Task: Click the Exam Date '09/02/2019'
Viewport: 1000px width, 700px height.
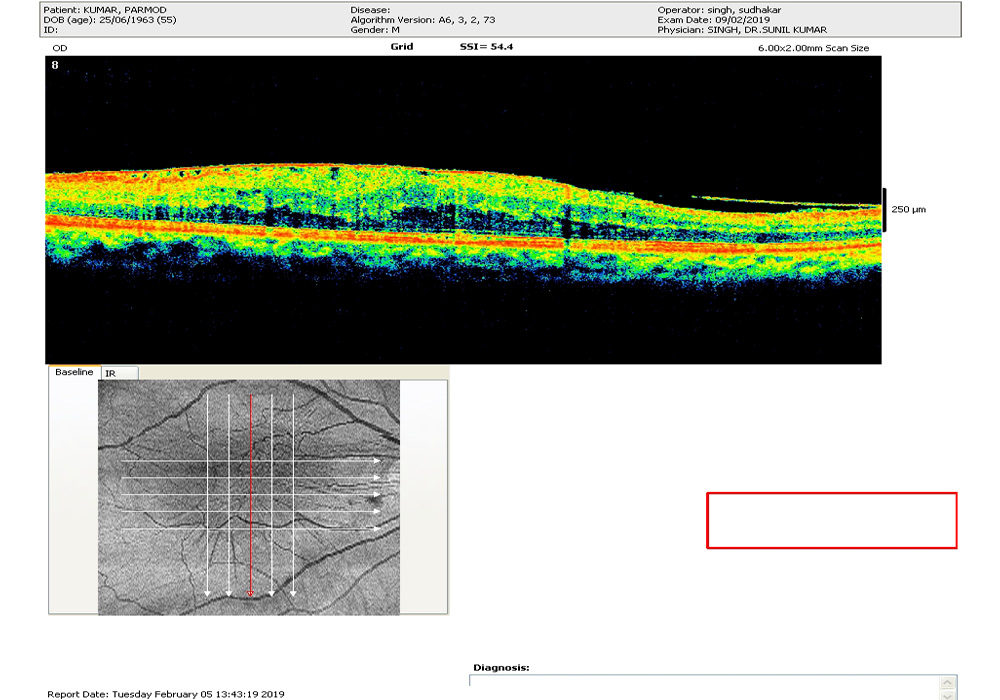Action: tap(742, 20)
